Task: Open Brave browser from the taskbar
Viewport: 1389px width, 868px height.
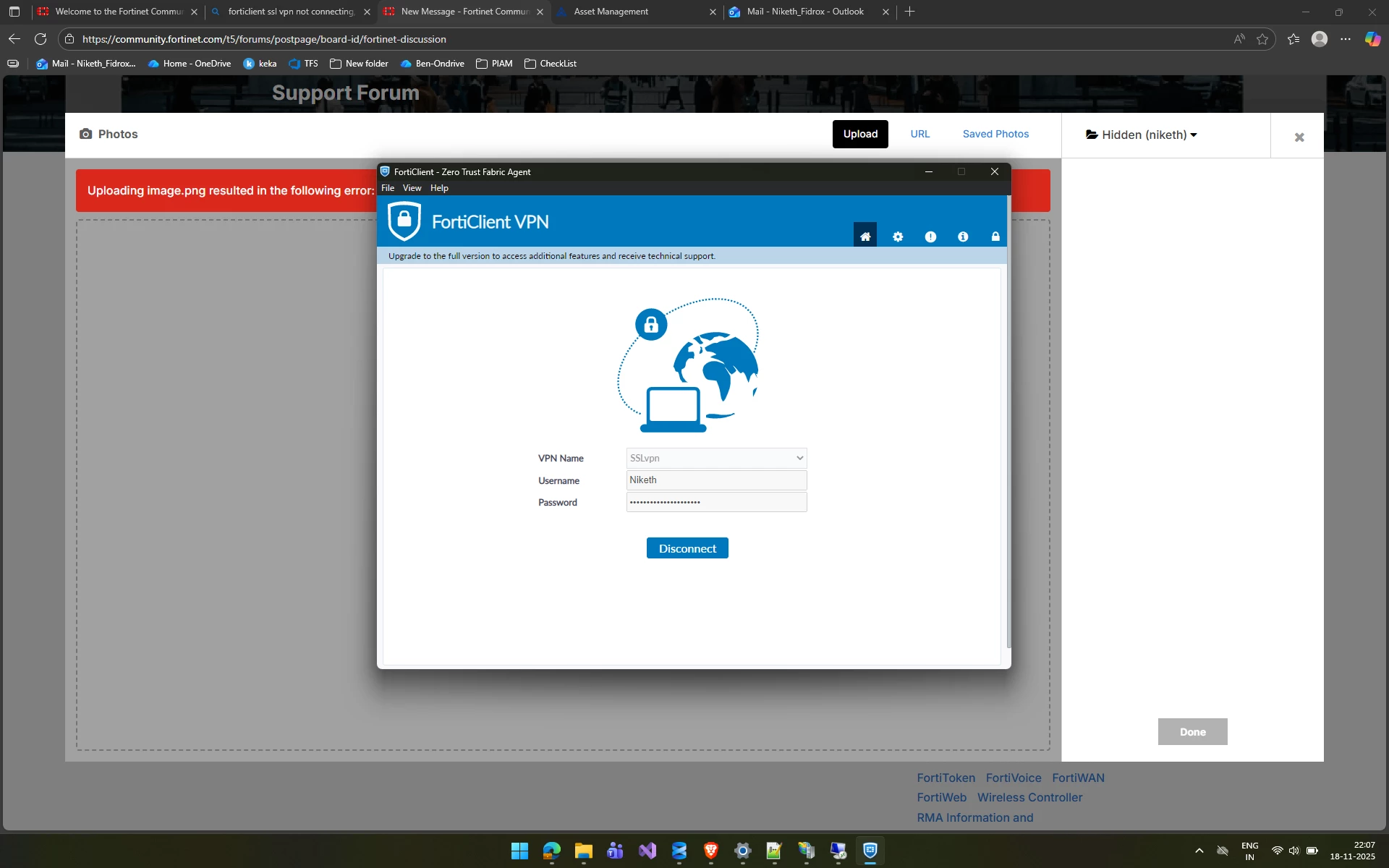Action: 710,851
